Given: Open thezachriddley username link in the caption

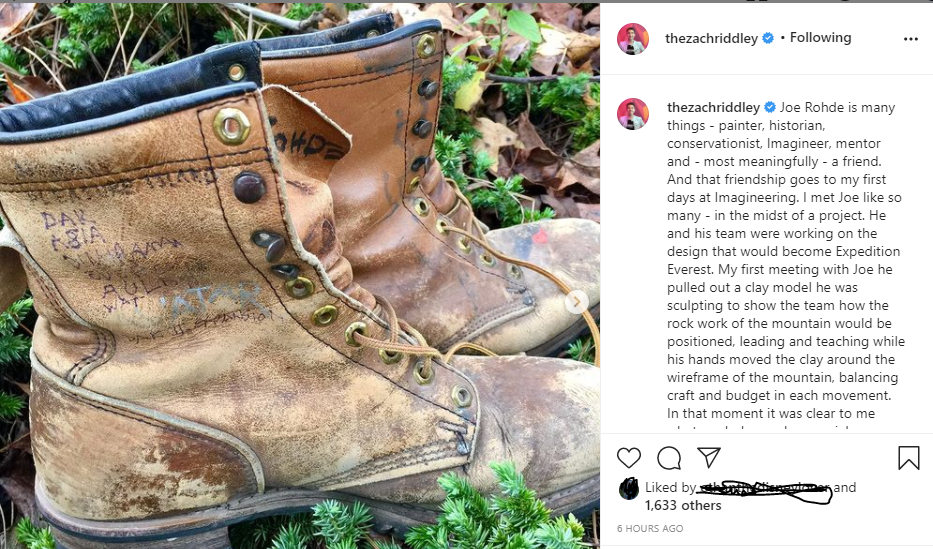Looking at the screenshot, I should (713, 107).
